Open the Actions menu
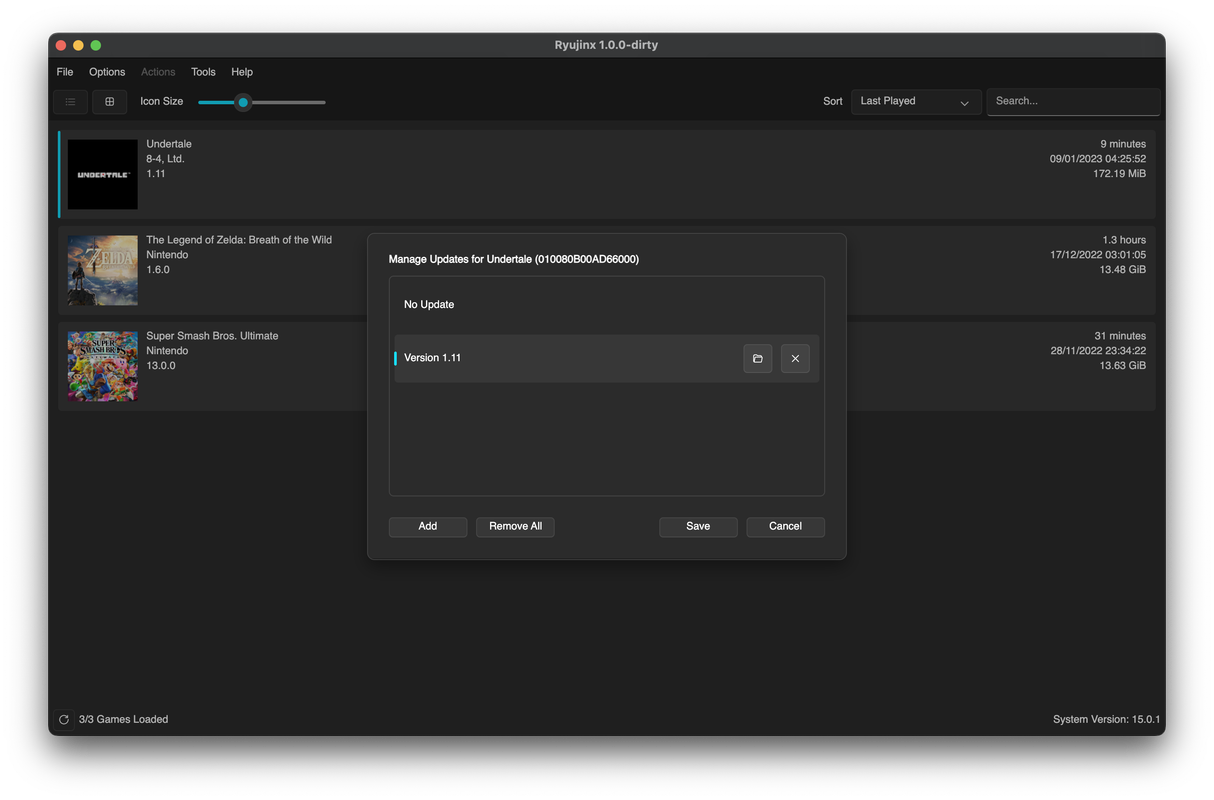The height and width of the screenshot is (800, 1214). click(158, 72)
